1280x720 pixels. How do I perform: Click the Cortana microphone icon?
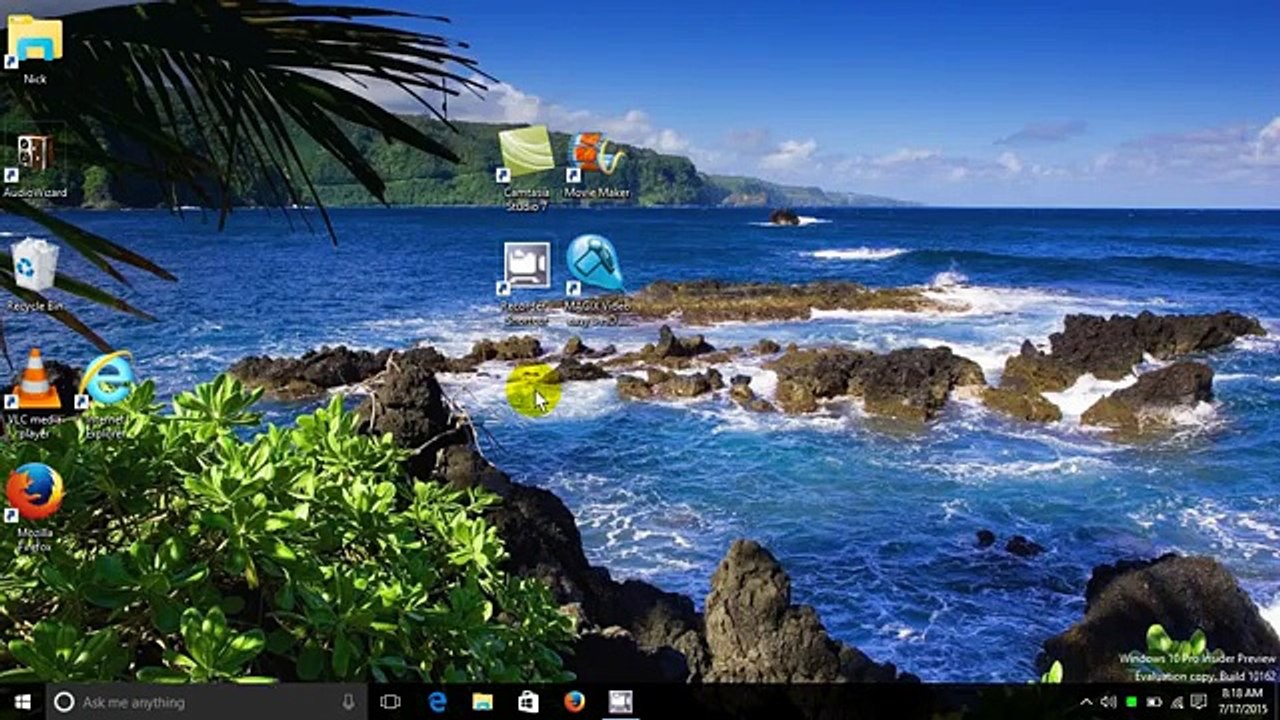point(348,701)
